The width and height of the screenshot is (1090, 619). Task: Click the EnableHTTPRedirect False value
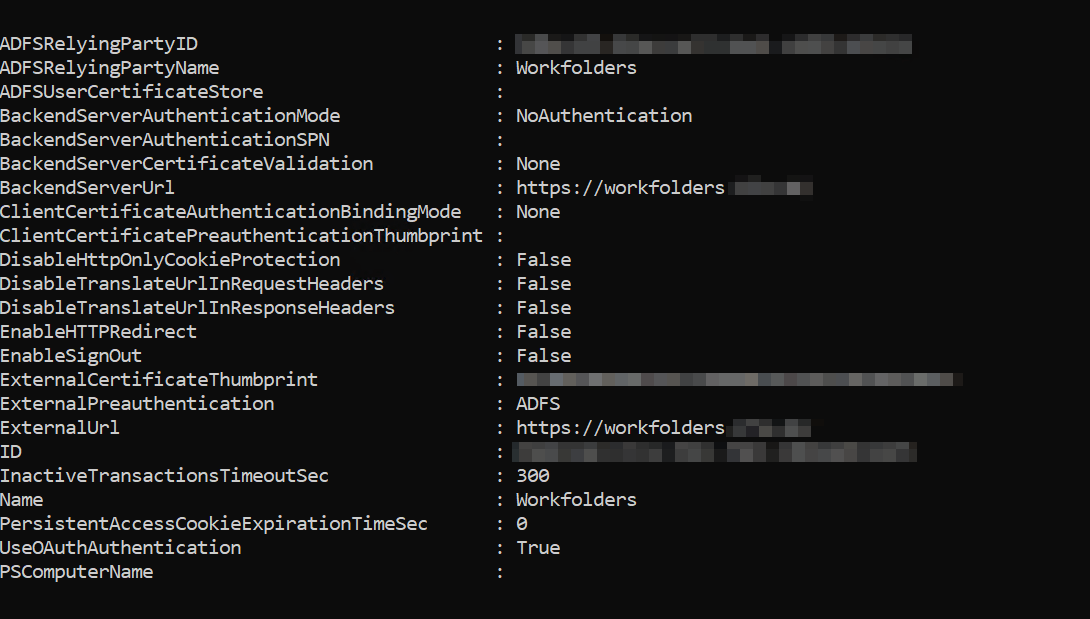(544, 332)
